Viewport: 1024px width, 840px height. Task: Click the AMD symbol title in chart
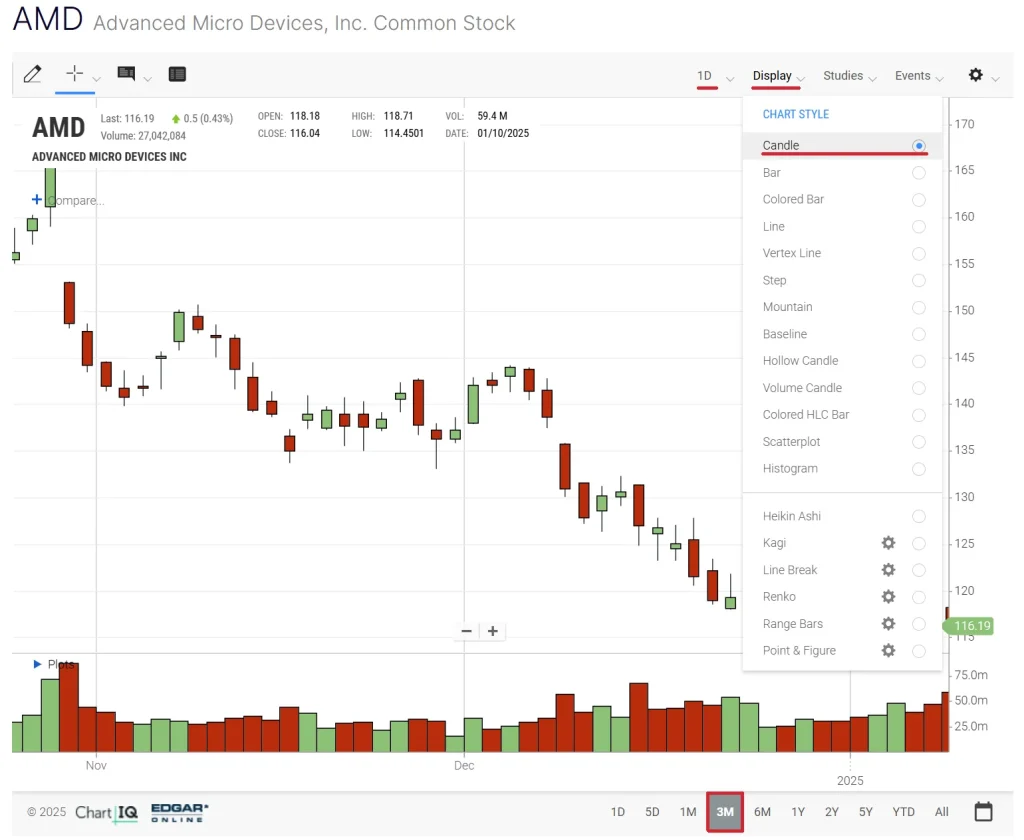click(x=59, y=127)
